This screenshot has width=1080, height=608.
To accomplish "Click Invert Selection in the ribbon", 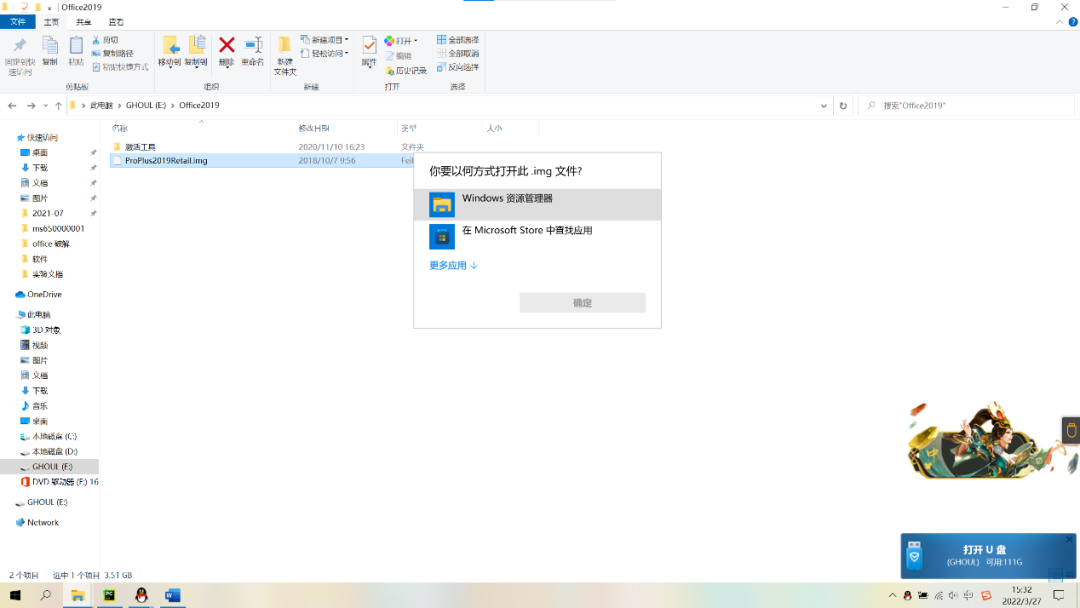I will click(x=458, y=67).
